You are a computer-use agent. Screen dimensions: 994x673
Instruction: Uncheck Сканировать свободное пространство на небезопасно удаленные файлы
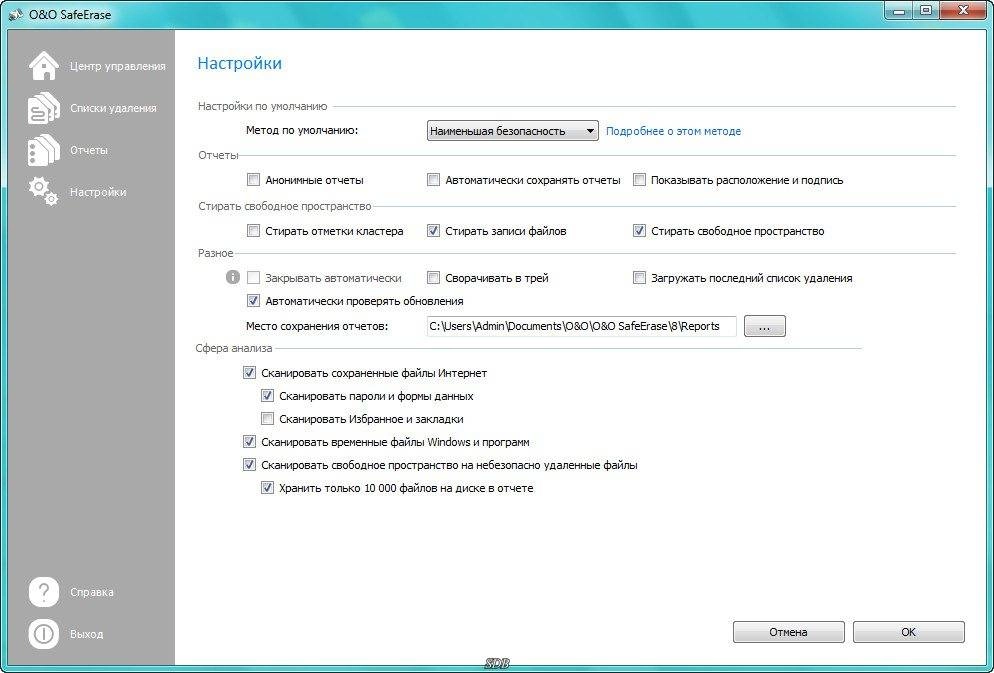pos(249,465)
